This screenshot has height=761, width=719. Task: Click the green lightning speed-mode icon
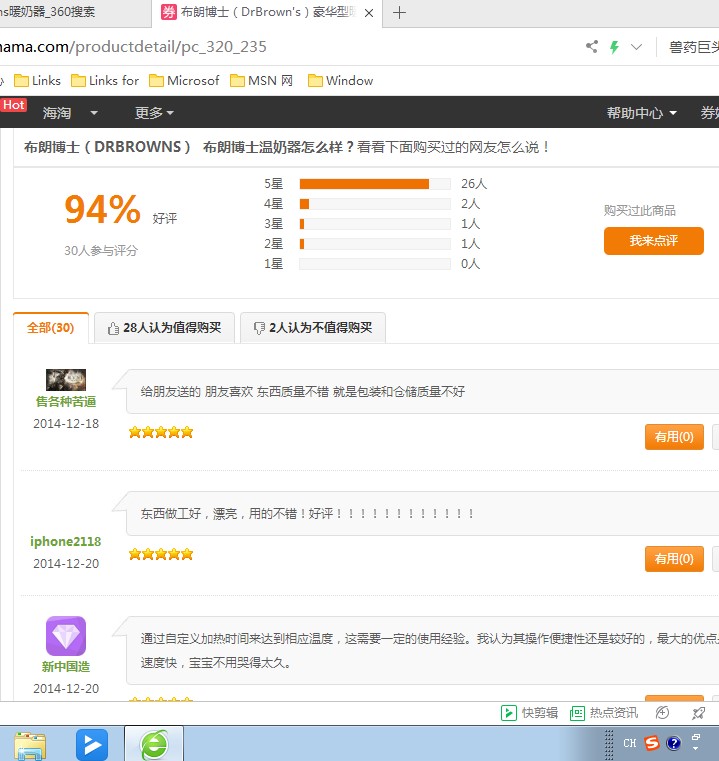(614, 47)
